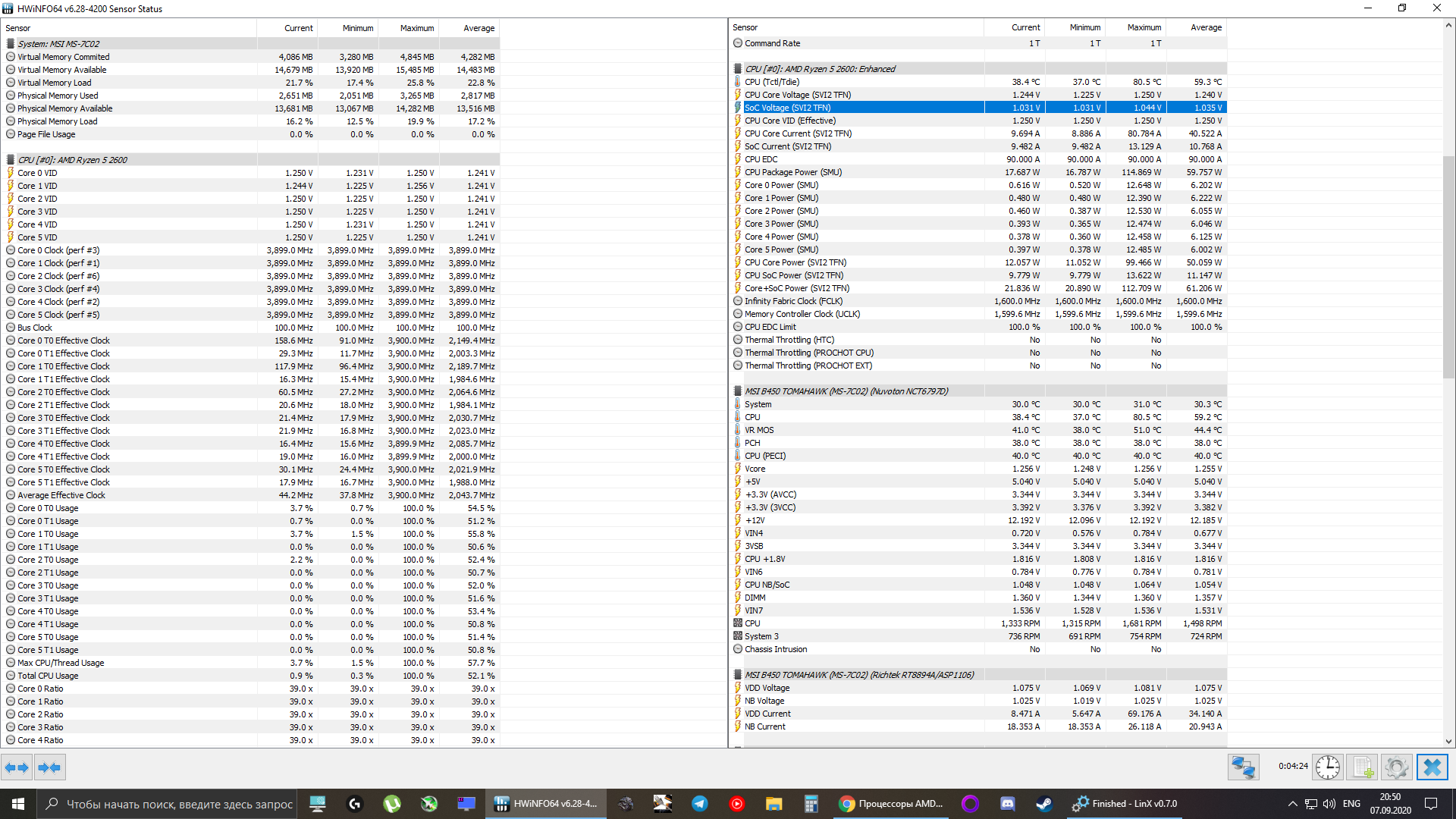Switch to Chrome Процессоры AMD taskbar item
Viewport: 1456px width, 819px height.
(x=892, y=804)
